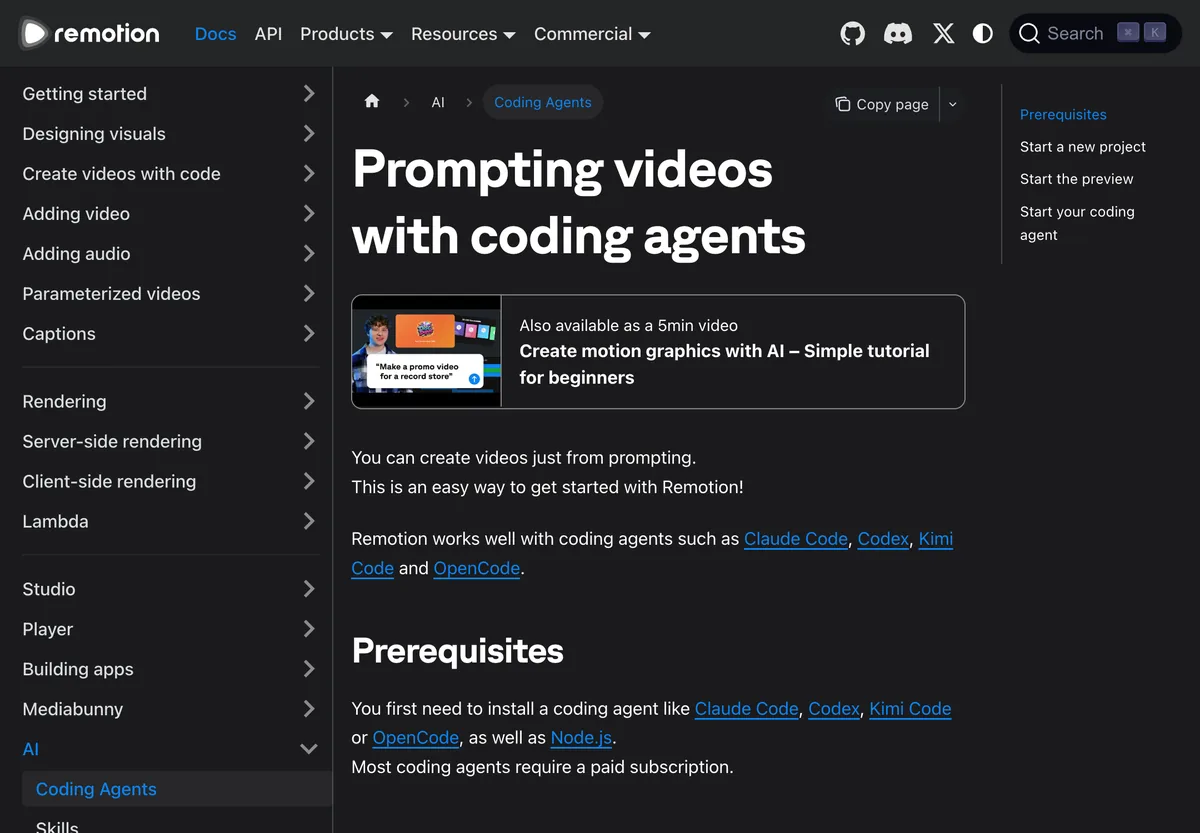The image size is (1200, 833).
Task: Open the Discord server icon
Action: tap(898, 34)
